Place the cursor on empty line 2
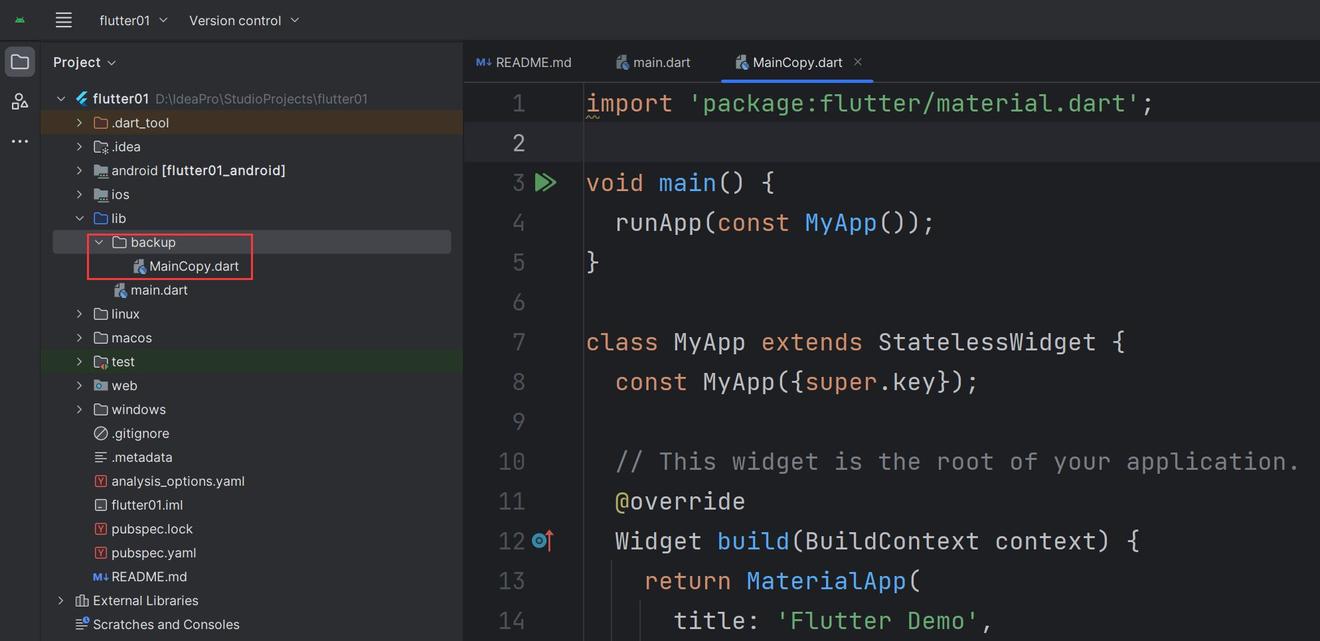 coord(900,142)
